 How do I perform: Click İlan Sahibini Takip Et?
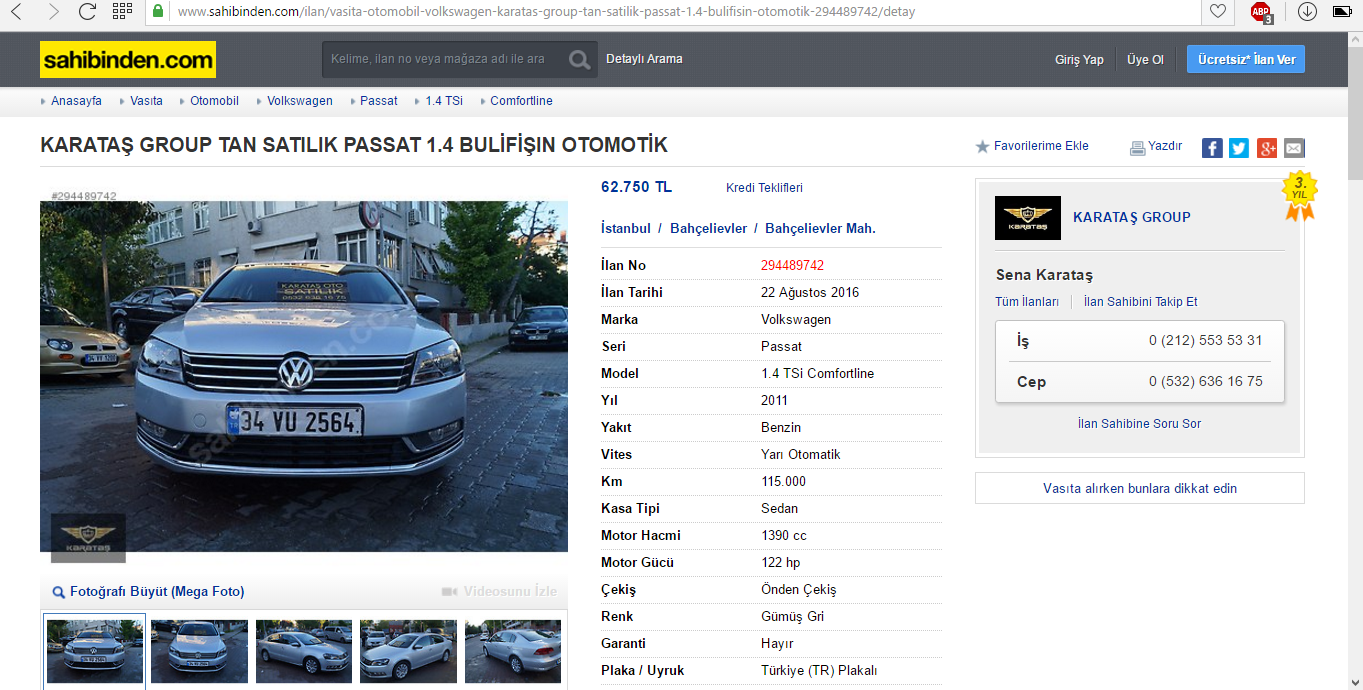click(1141, 302)
